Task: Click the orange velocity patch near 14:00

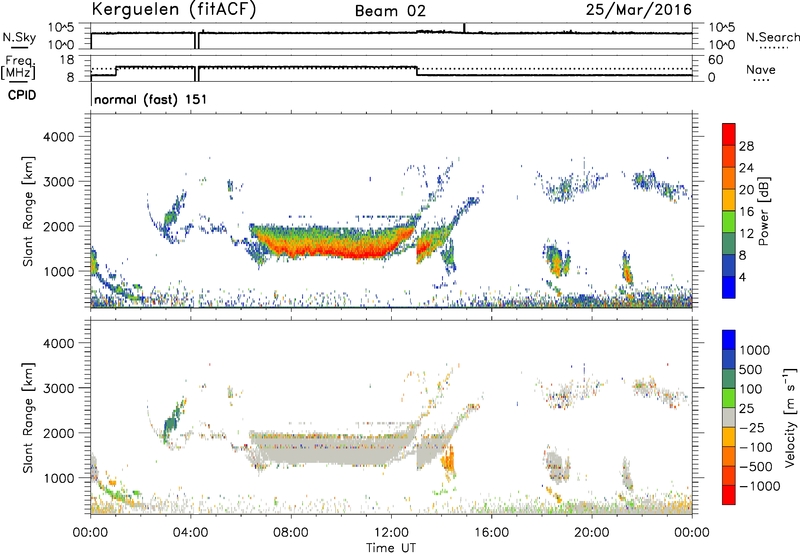Action: [x=448, y=462]
